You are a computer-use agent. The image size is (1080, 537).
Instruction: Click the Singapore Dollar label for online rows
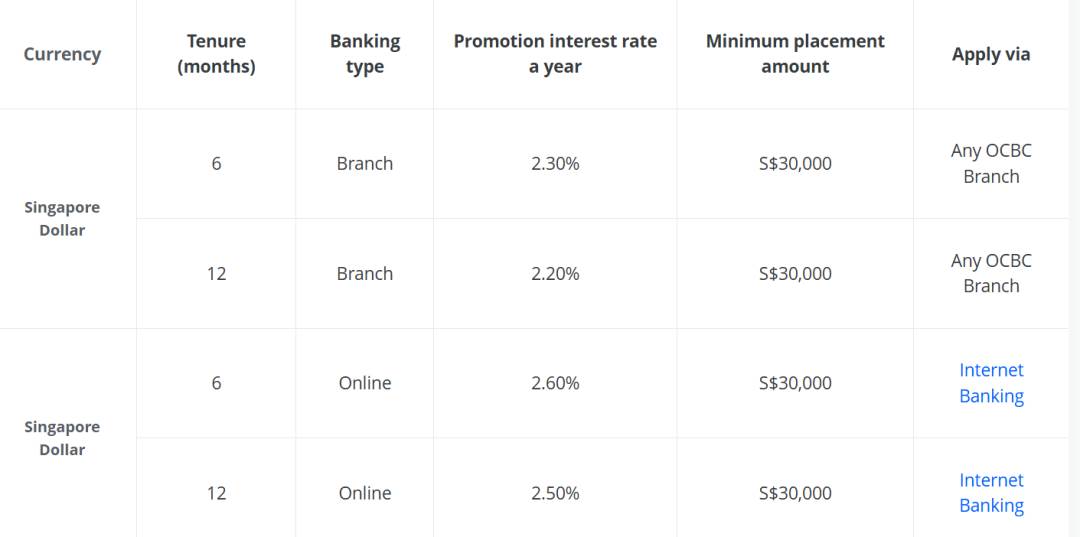(x=62, y=438)
